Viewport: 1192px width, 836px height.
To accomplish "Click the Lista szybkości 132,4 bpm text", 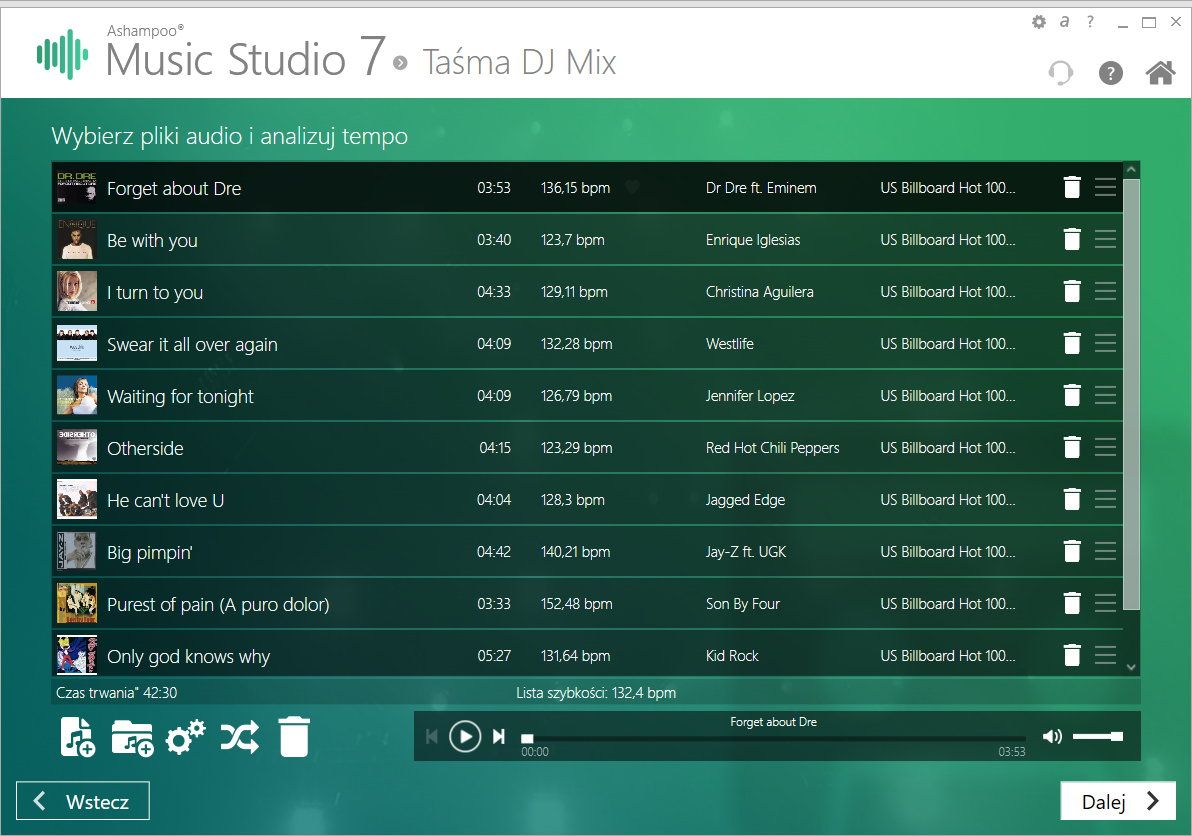I will 596,692.
